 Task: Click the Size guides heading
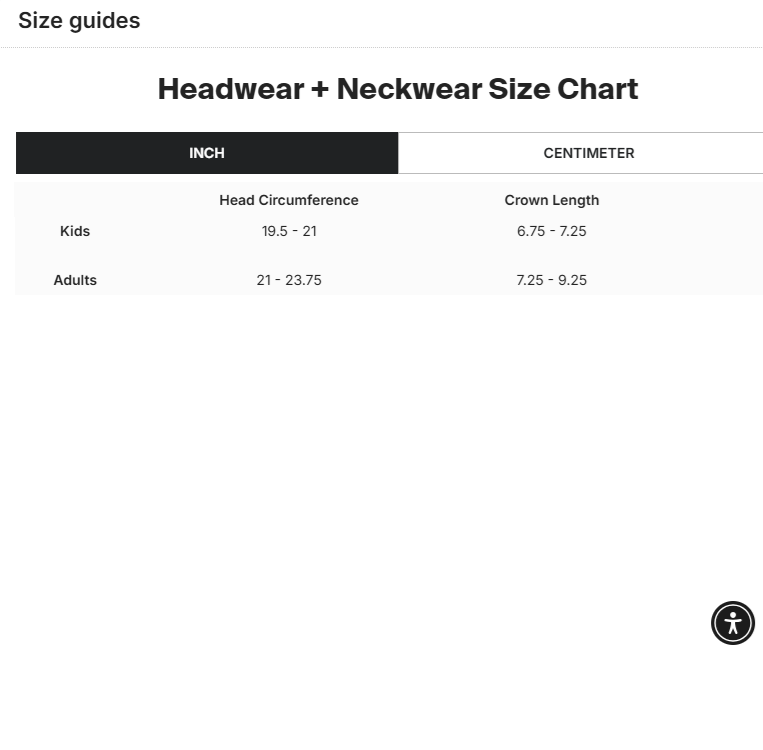(79, 21)
